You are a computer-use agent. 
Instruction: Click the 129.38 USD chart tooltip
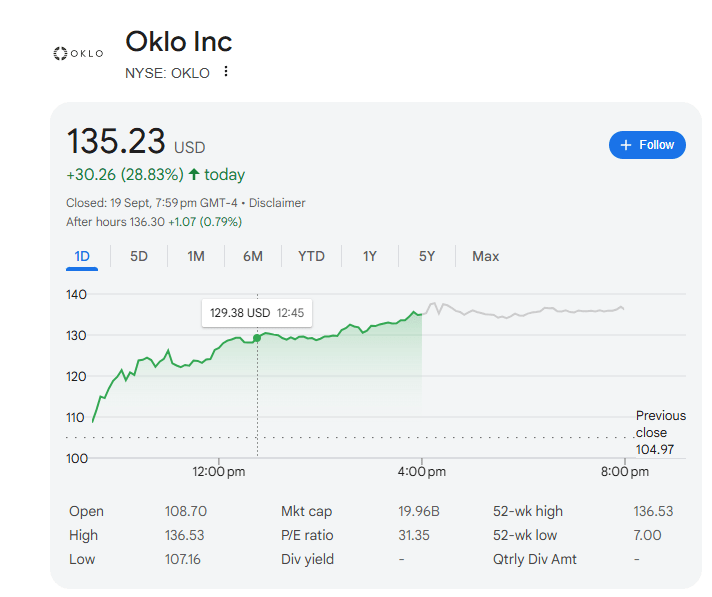point(256,313)
